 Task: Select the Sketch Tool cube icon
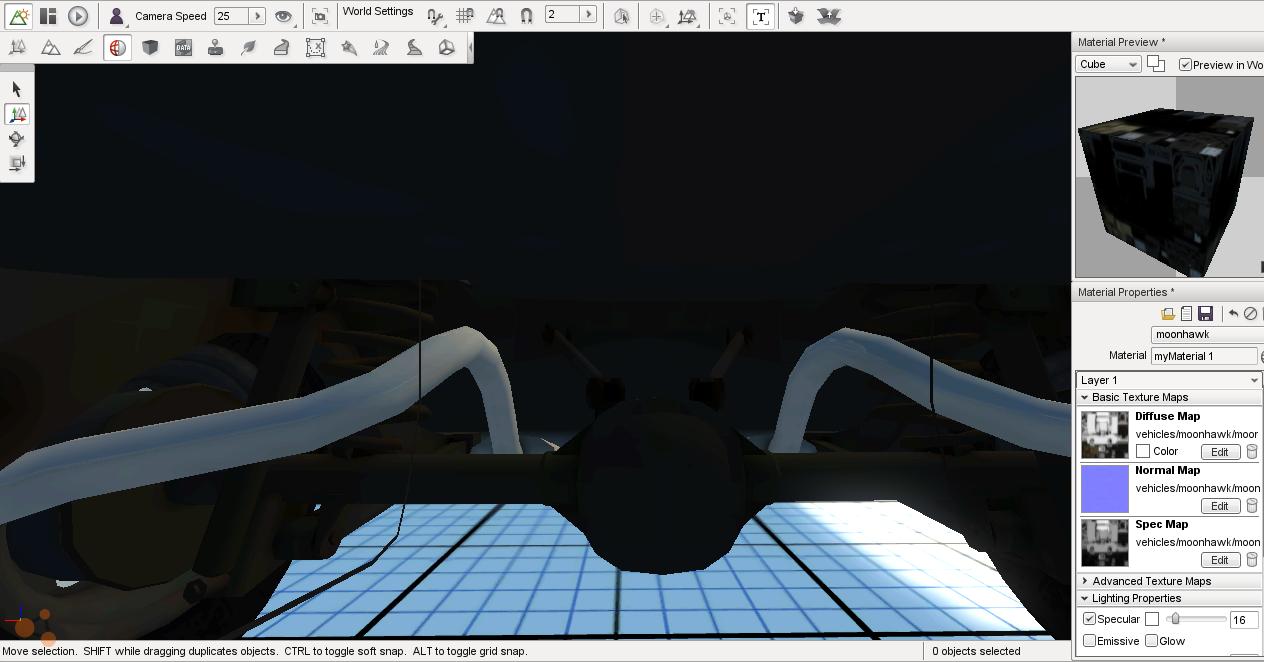[x=150, y=47]
